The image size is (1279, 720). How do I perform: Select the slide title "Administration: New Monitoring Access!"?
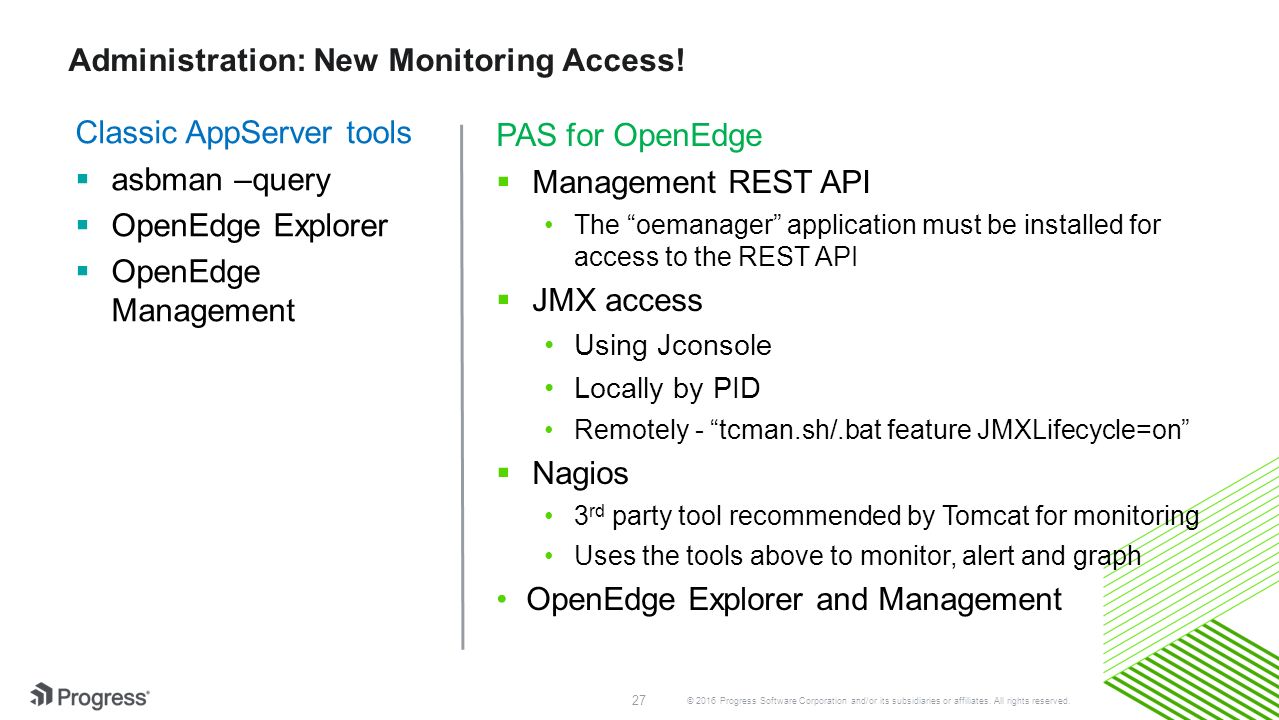click(x=377, y=61)
